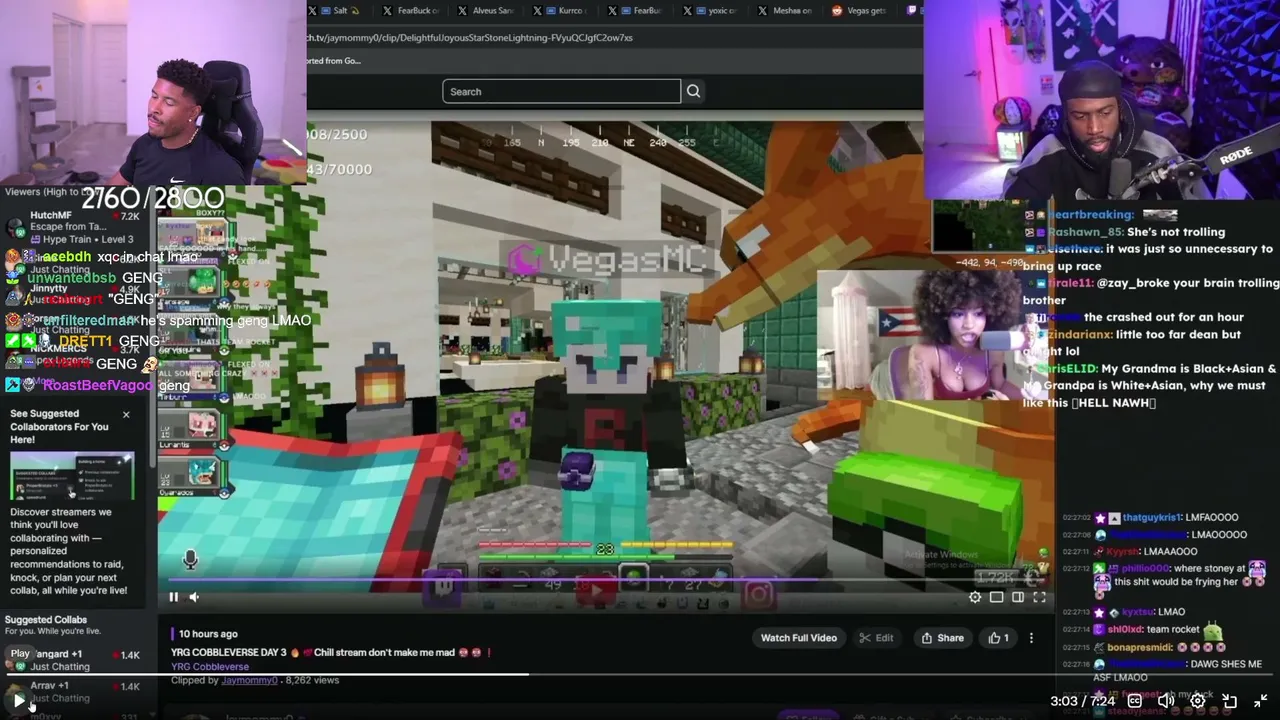1280x720 pixels.
Task: Click the Hype Train Level 3 label
Action: point(89,240)
